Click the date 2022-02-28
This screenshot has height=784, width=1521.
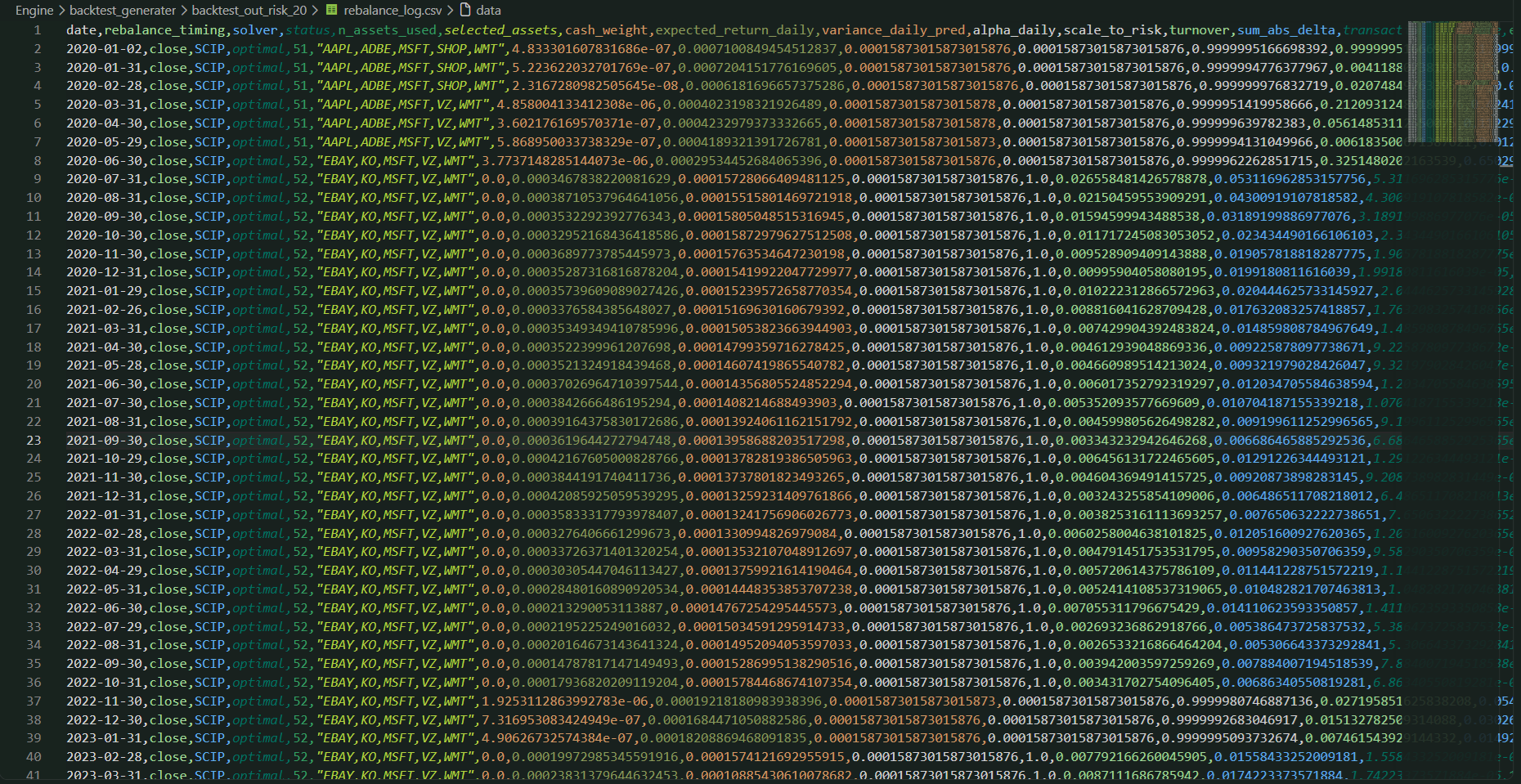pos(104,533)
